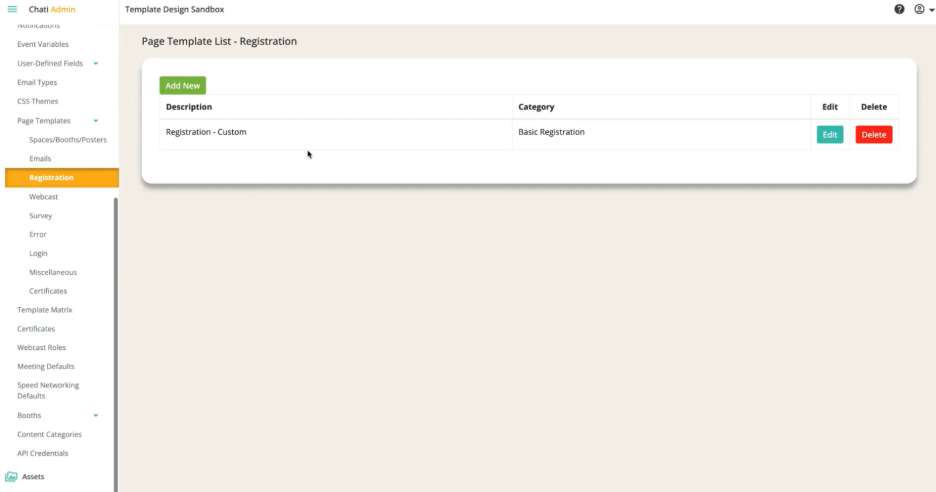The image size is (936, 492).
Task: Delete the Registration - Custom template
Action: pyautogui.click(x=873, y=134)
